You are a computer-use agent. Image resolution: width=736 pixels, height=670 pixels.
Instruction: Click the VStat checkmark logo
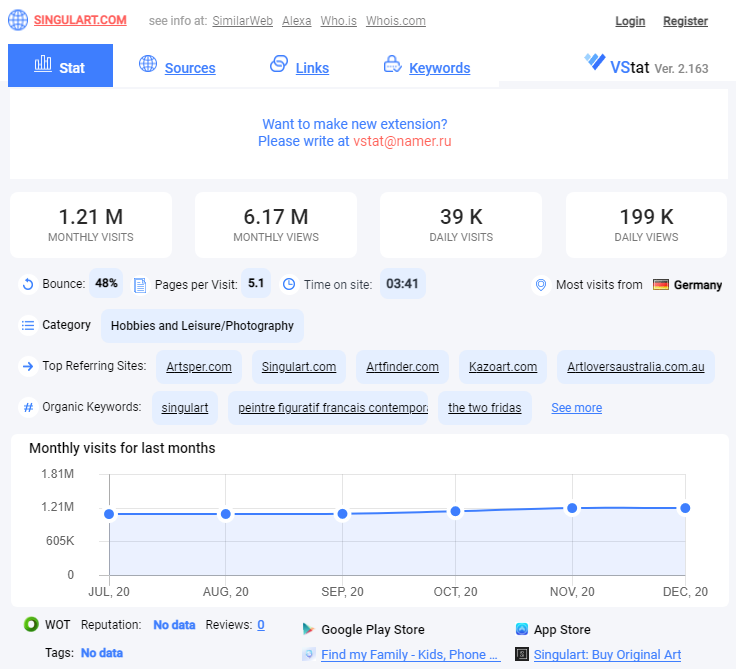[595, 62]
